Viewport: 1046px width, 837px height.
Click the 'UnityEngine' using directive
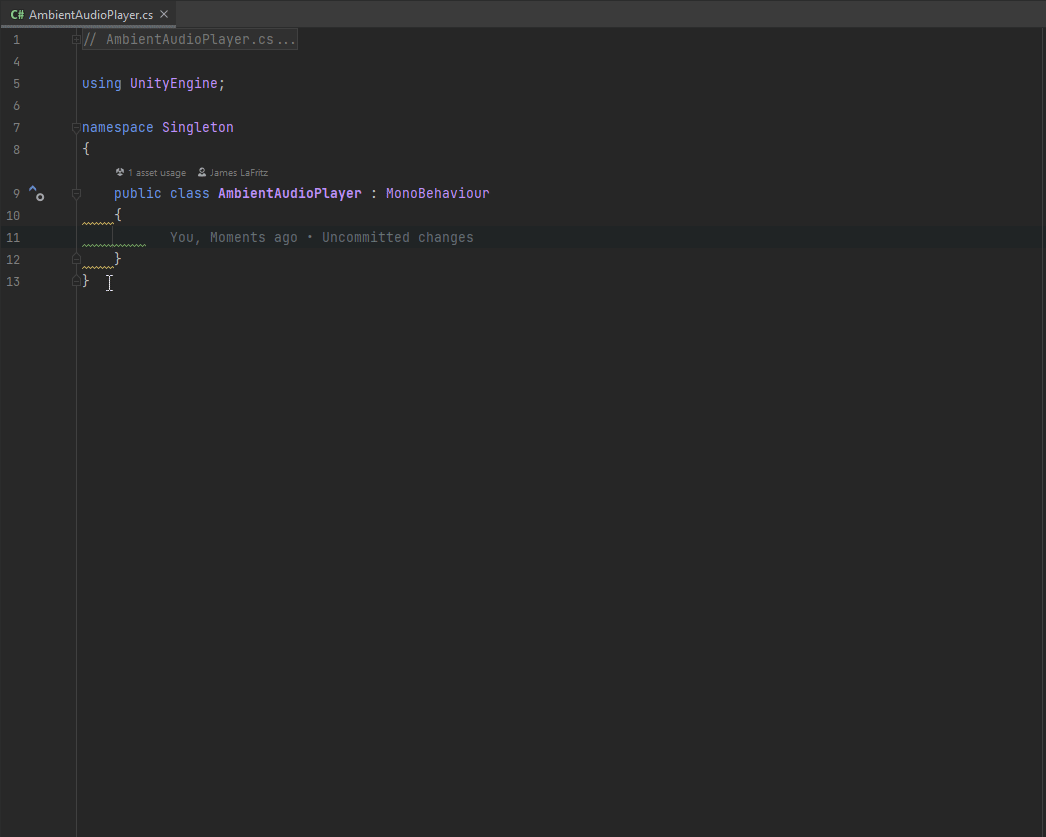click(173, 83)
